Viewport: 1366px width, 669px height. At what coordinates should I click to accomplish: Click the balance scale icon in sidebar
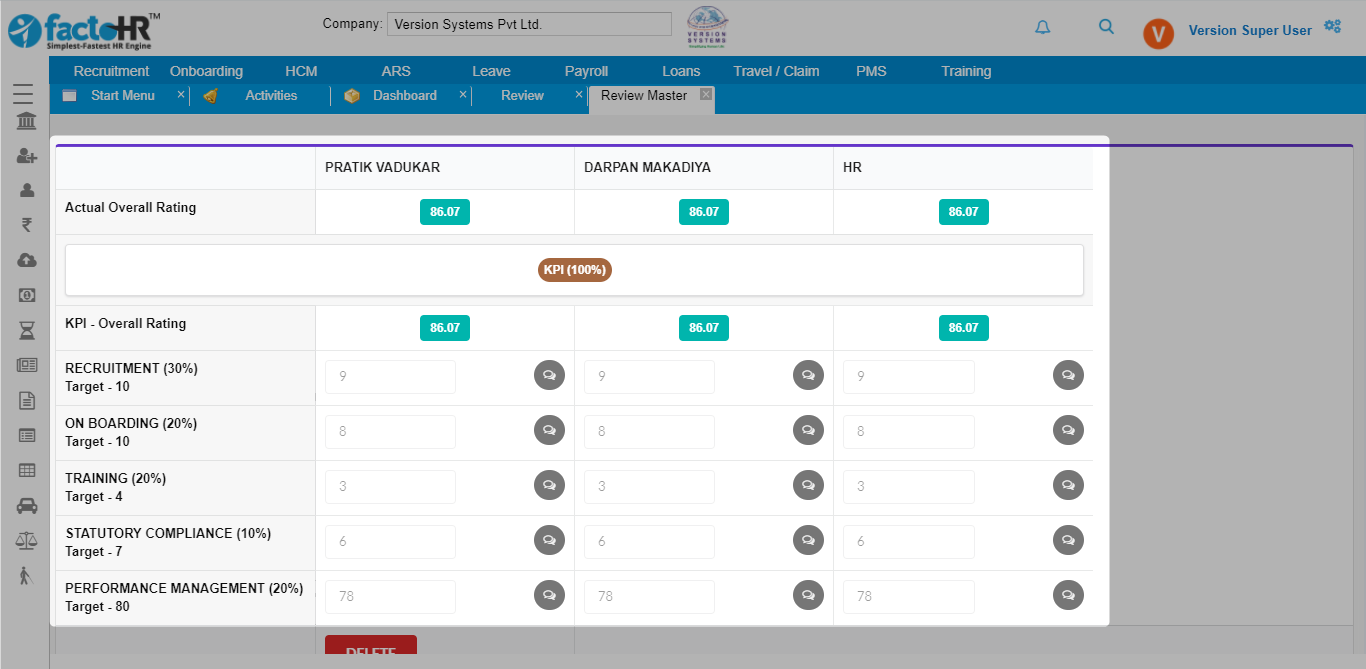pyautogui.click(x=27, y=540)
